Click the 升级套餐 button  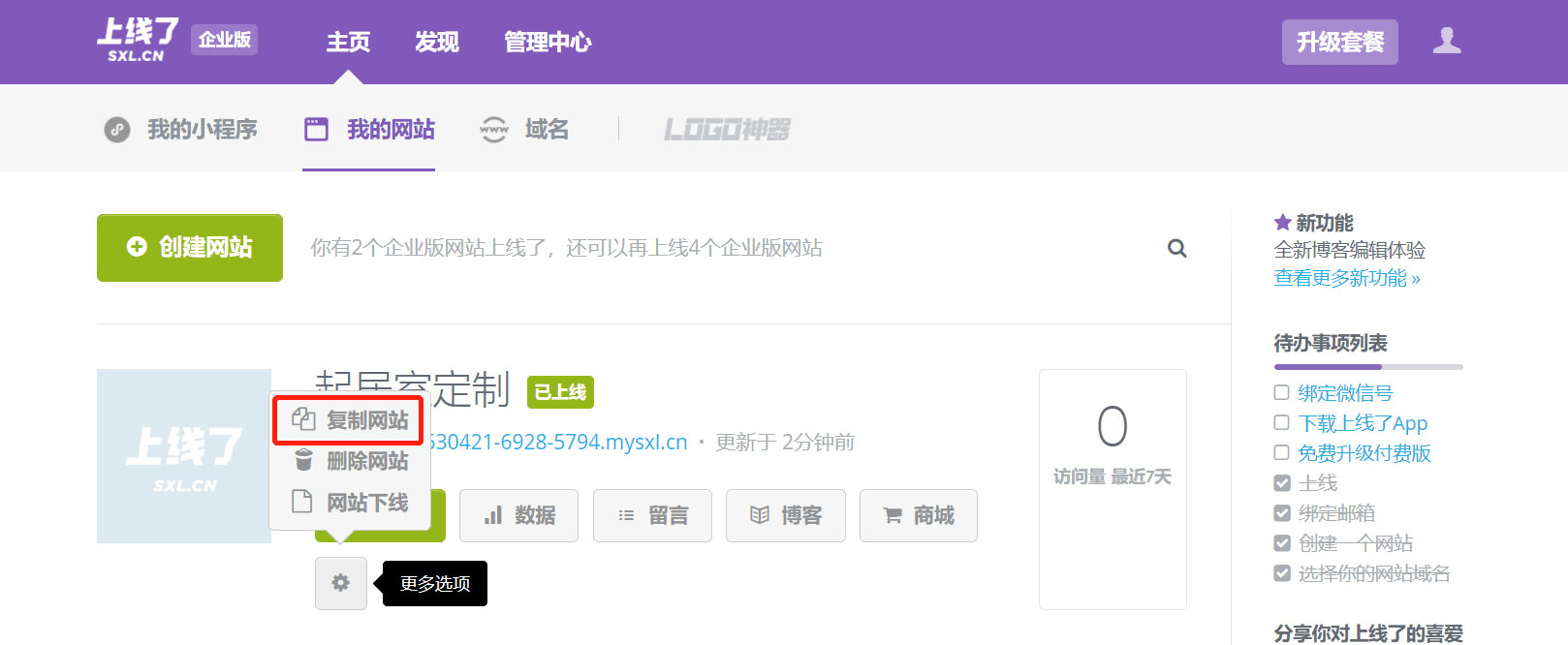point(1340,42)
